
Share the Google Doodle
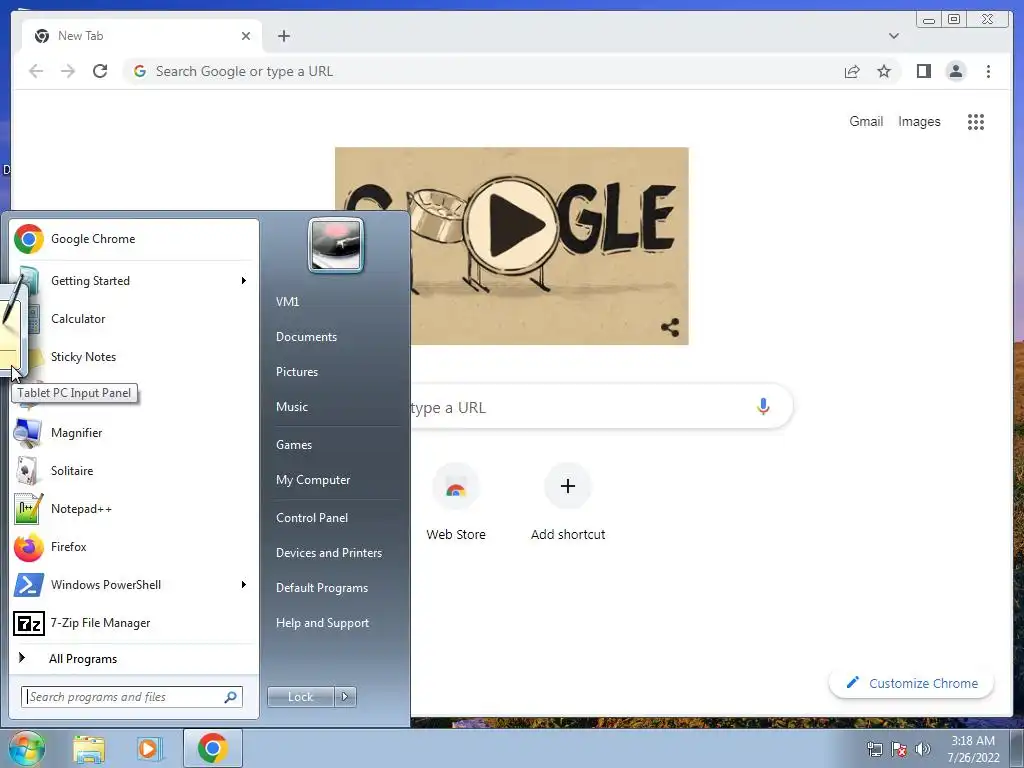pyautogui.click(x=670, y=327)
